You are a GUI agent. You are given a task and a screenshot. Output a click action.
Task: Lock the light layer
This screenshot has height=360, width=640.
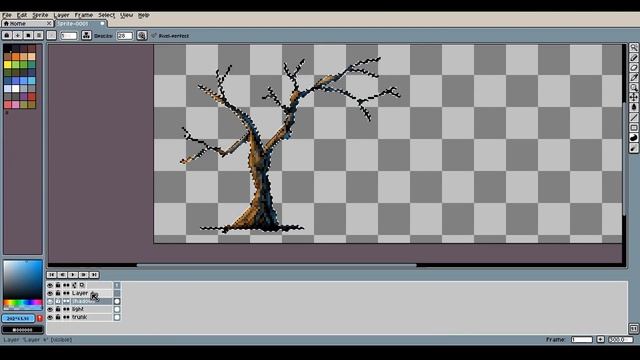click(x=58, y=309)
